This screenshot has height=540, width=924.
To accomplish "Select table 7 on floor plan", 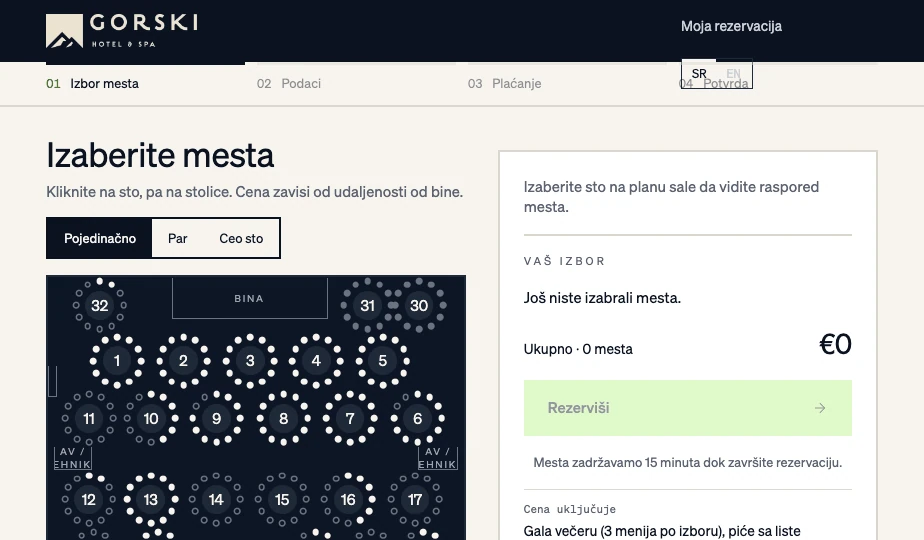I will [350, 419].
